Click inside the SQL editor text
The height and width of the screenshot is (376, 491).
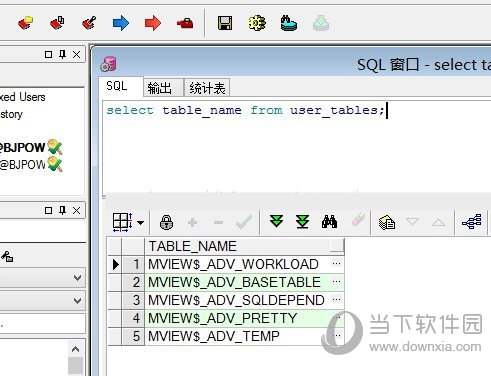245,110
